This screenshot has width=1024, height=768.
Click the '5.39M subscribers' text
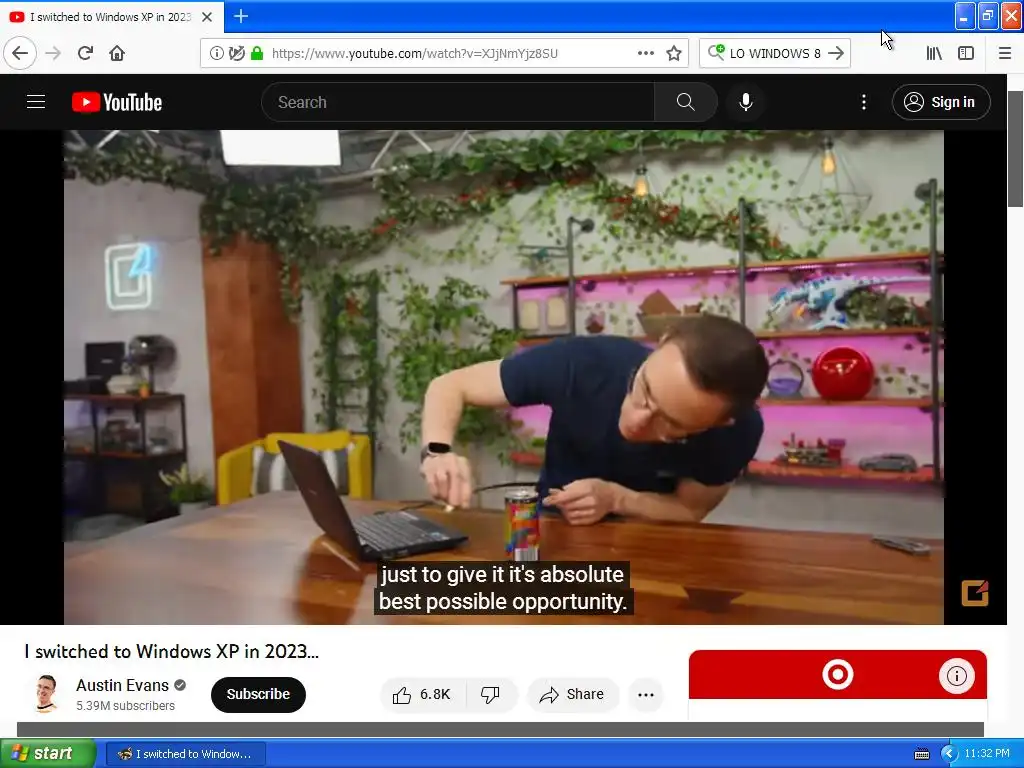(125, 706)
